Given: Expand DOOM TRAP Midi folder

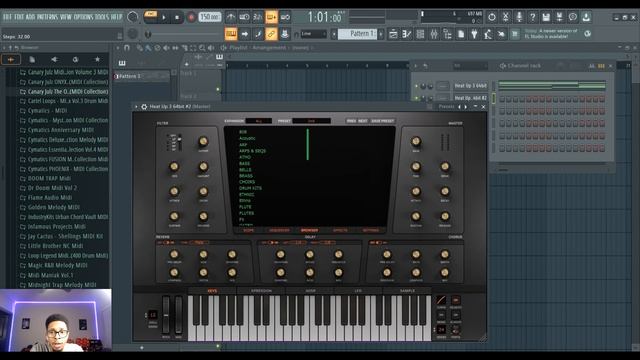Looking at the screenshot, I should (x=45, y=178).
